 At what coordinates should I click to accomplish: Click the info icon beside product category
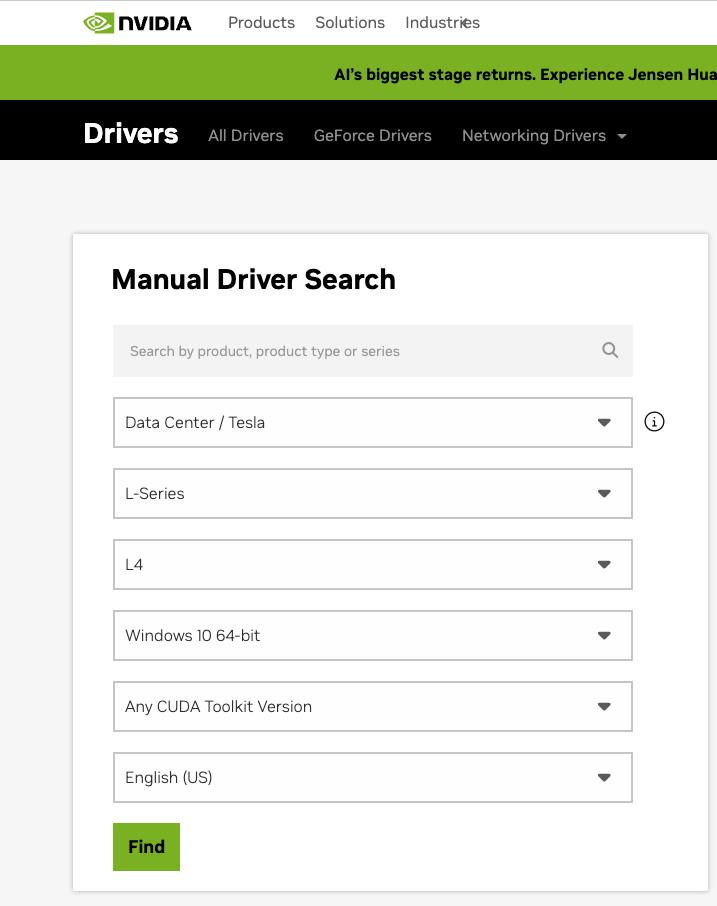point(654,422)
